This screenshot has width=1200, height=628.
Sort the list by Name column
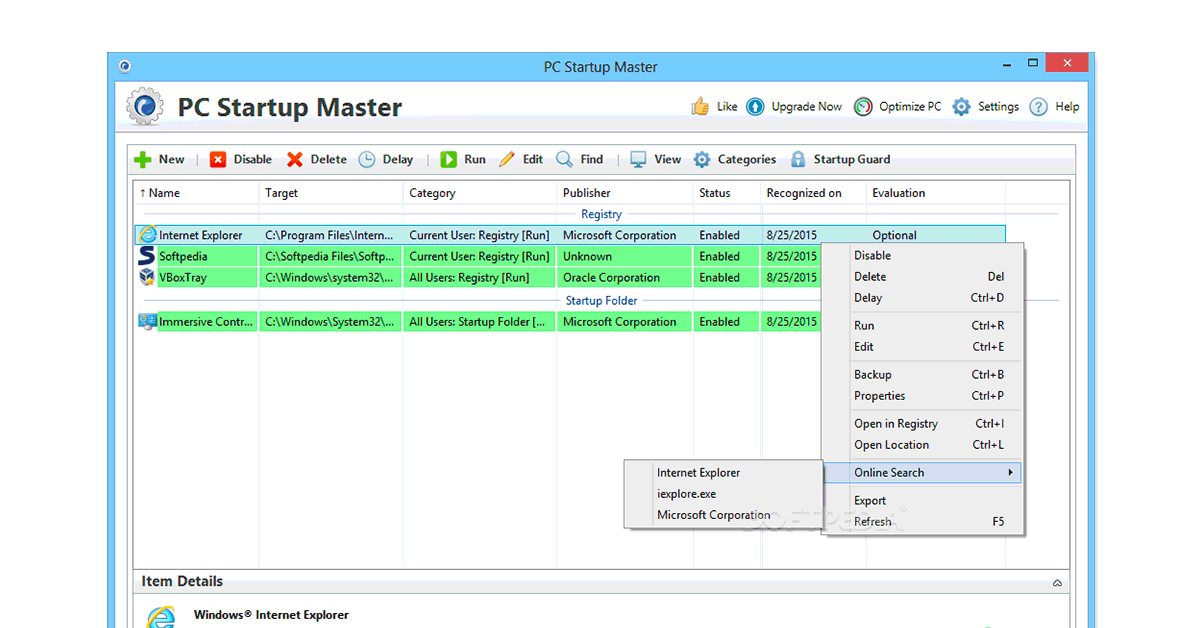tap(164, 193)
